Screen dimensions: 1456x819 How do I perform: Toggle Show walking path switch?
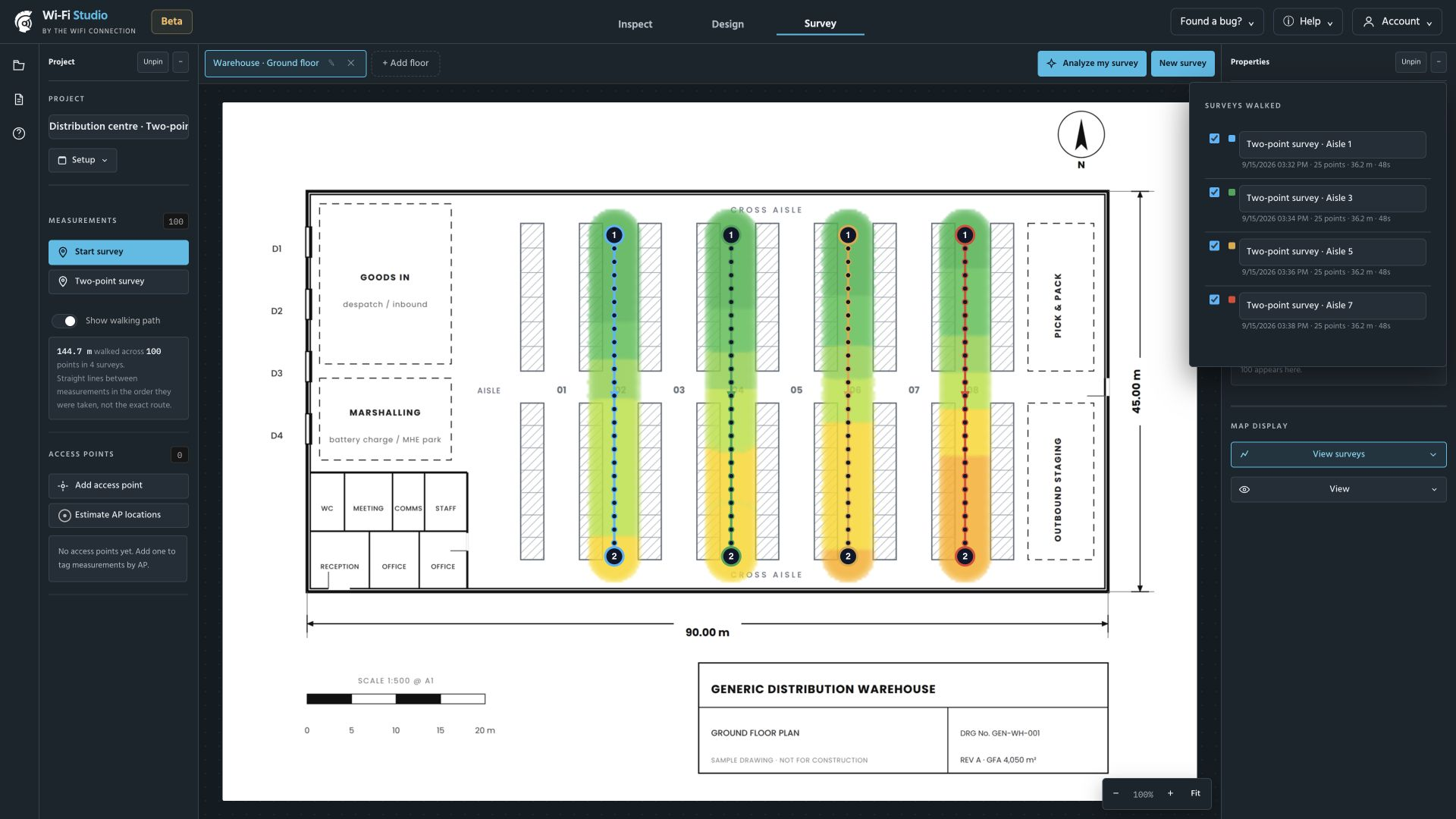pyautogui.click(x=64, y=321)
